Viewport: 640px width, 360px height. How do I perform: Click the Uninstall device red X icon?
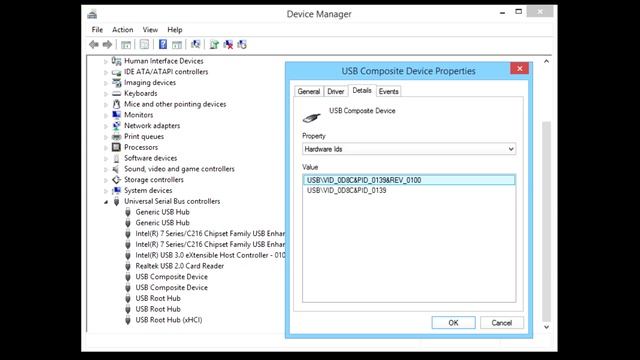pyautogui.click(x=228, y=44)
